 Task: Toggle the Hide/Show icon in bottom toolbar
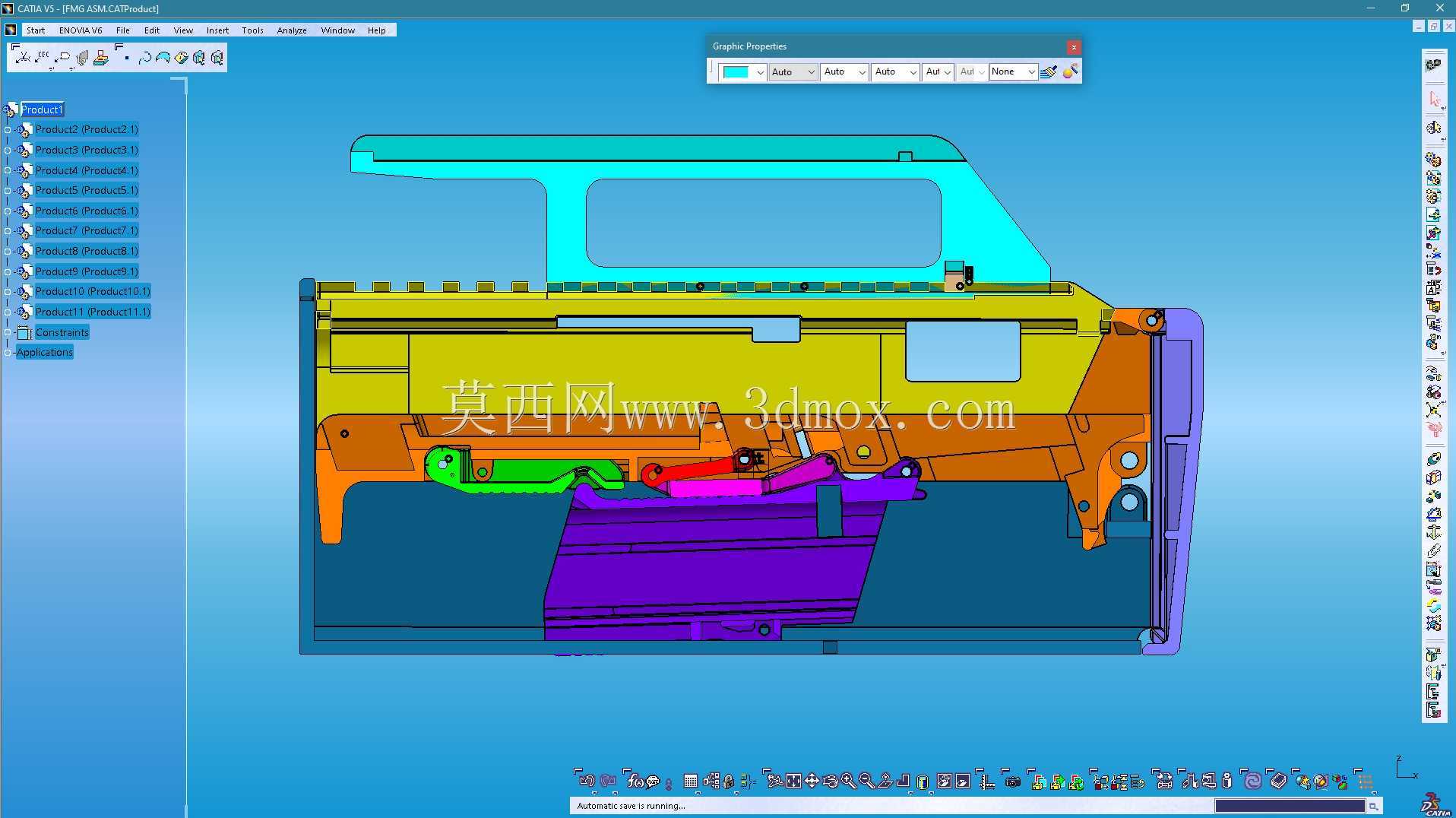[x=944, y=781]
